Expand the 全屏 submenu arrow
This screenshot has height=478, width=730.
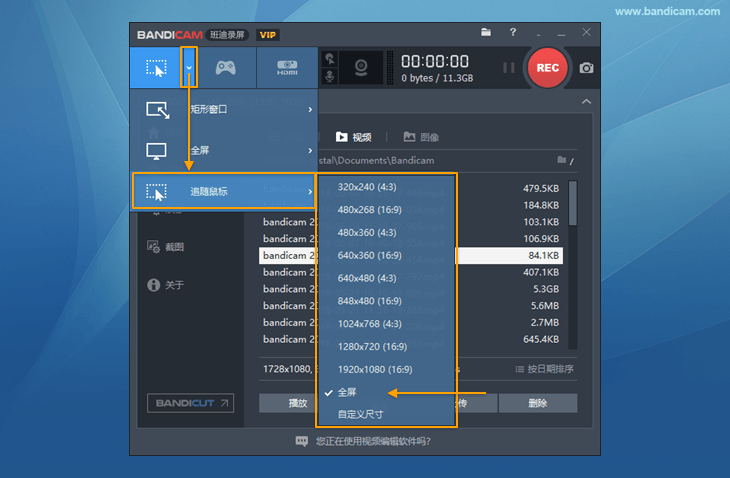pyautogui.click(x=310, y=150)
